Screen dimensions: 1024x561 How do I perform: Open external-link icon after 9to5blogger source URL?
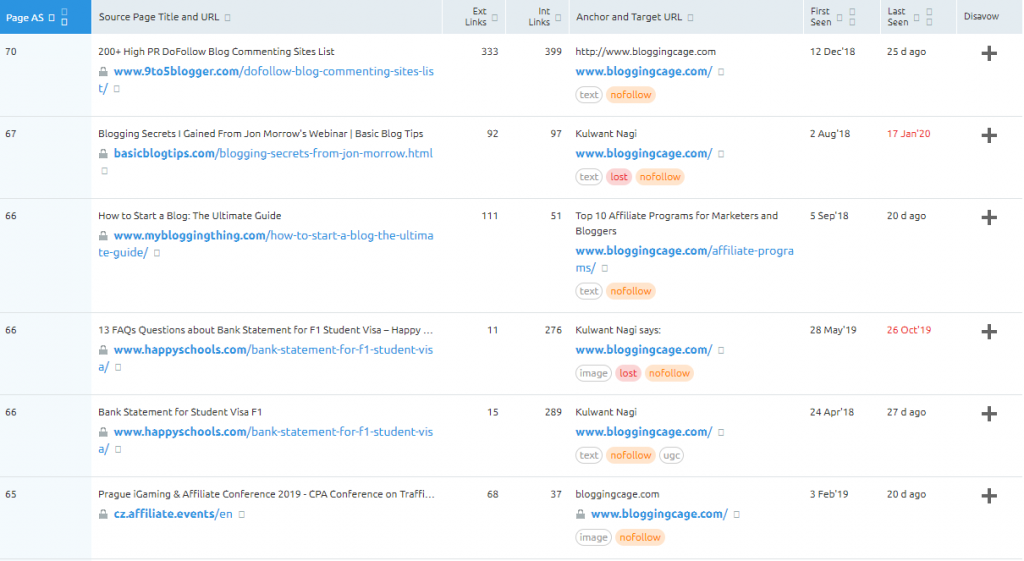click(117, 89)
